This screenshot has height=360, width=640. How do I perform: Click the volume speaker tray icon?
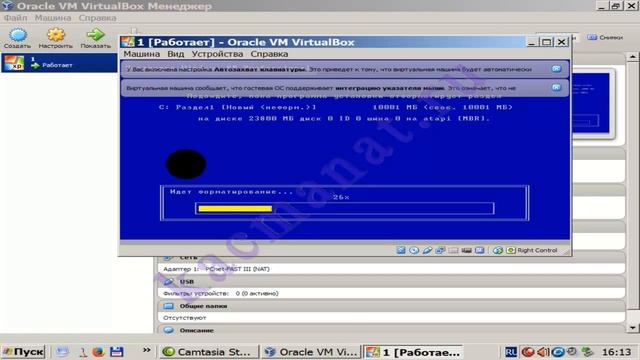point(543,352)
